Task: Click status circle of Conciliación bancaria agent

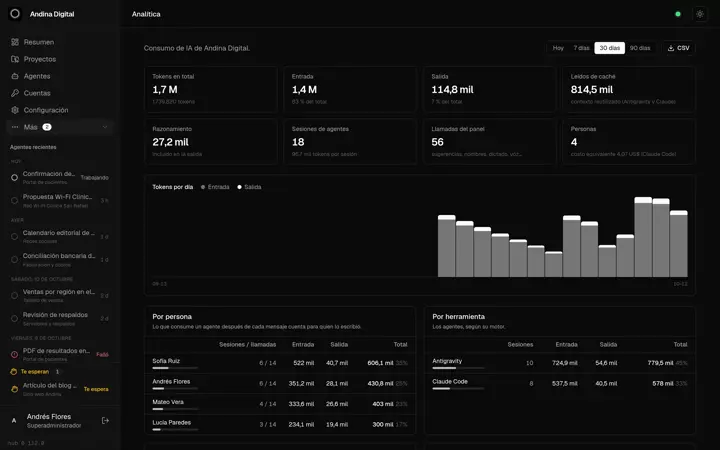Action: coord(14,259)
